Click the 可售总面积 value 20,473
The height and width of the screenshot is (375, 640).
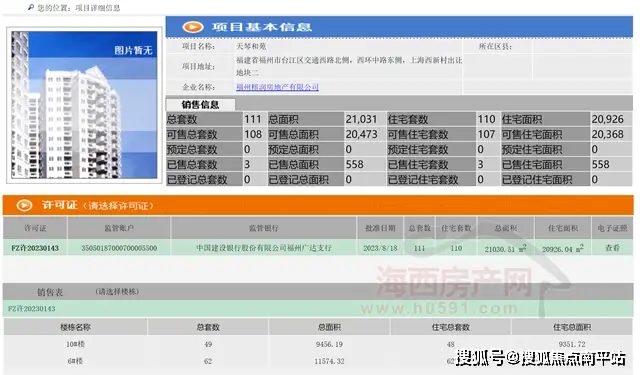point(362,134)
